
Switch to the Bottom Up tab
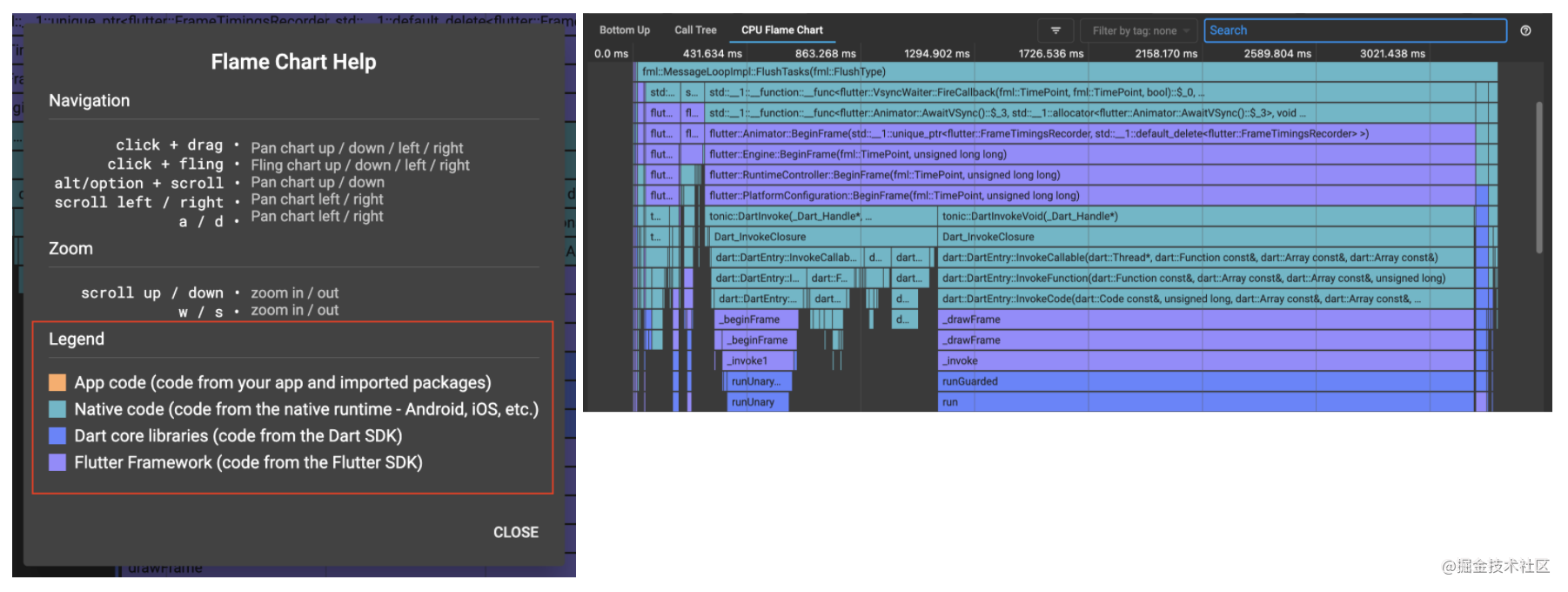[x=624, y=30]
